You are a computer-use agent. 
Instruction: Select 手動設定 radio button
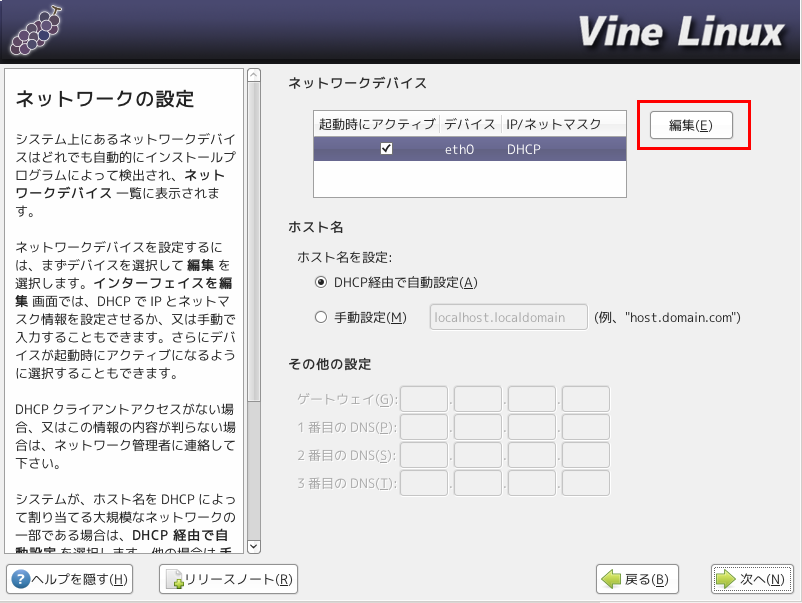321,317
